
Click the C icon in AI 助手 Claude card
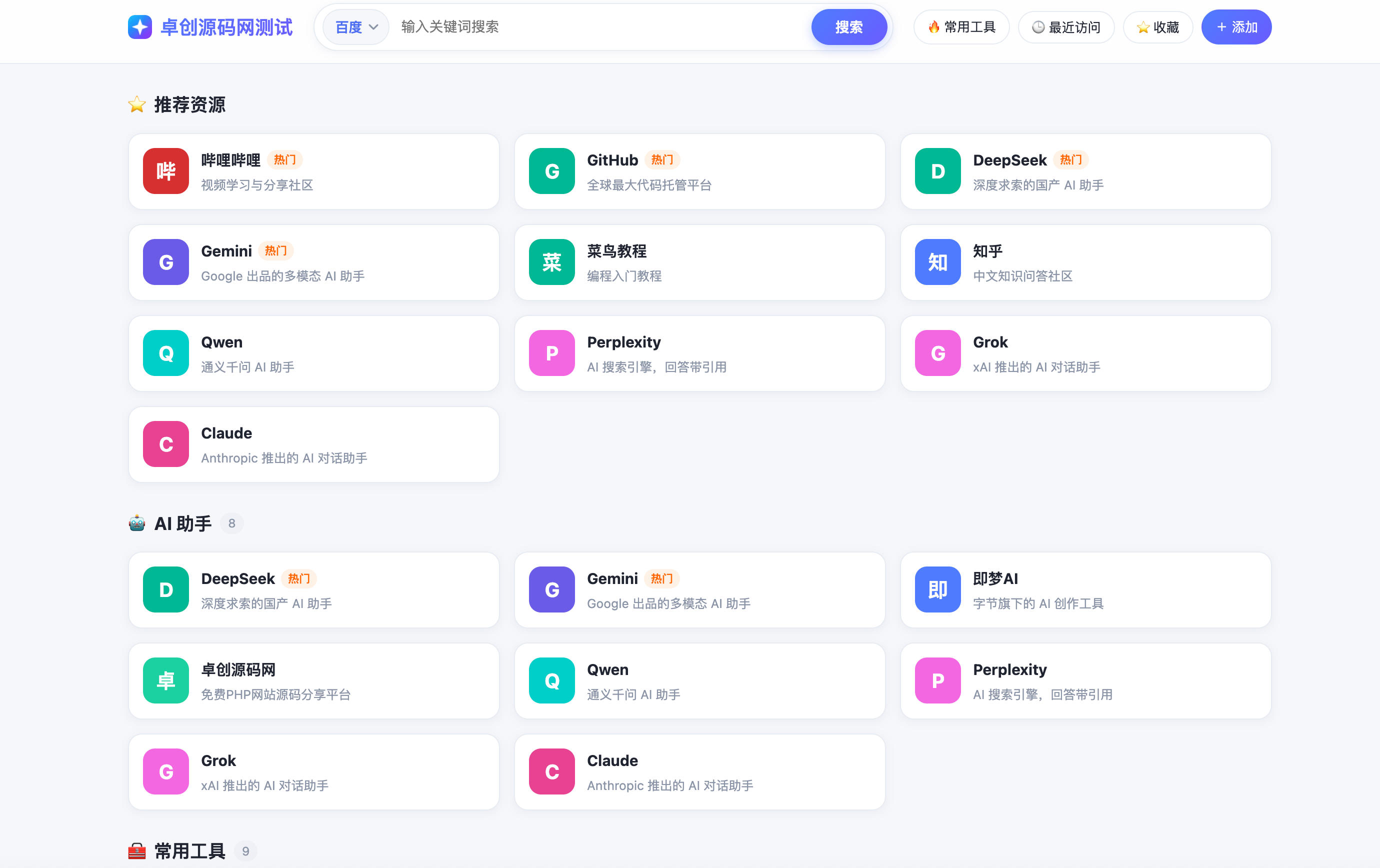pyautogui.click(x=552, y=772)
